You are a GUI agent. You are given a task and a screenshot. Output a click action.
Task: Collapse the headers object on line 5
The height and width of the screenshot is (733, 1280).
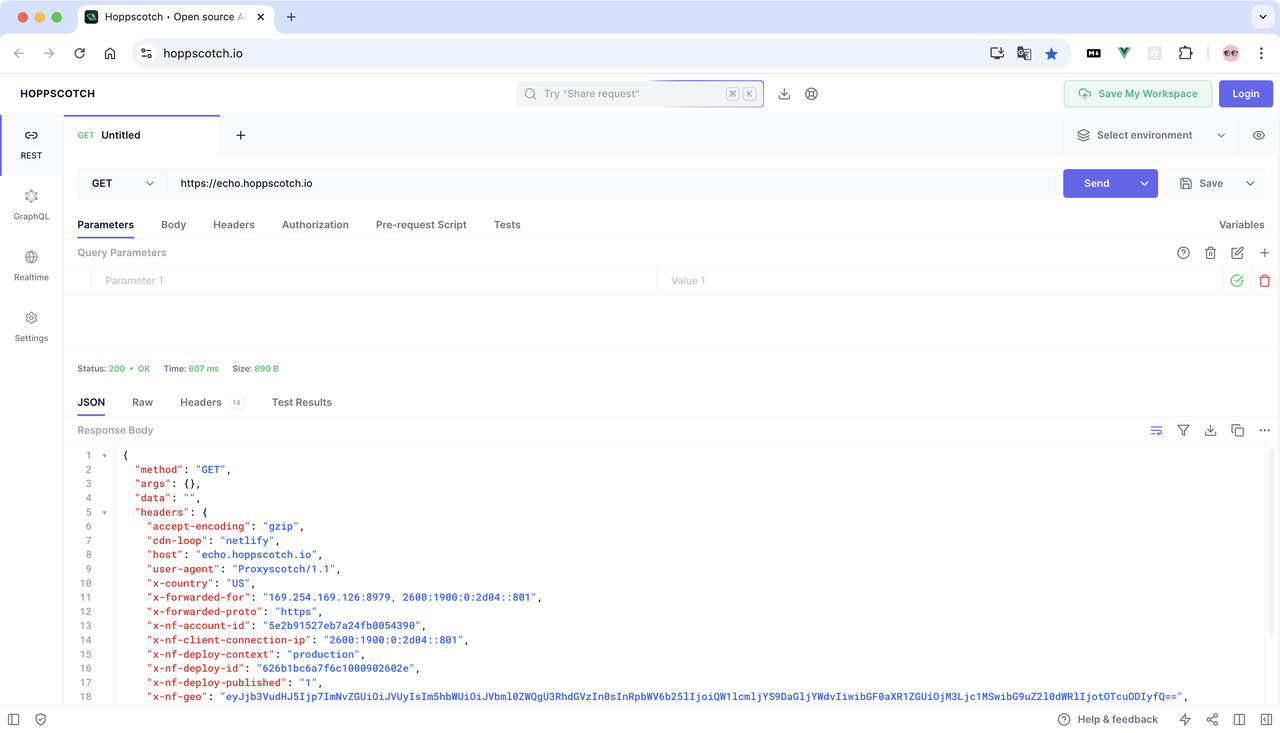pos(104,513)
